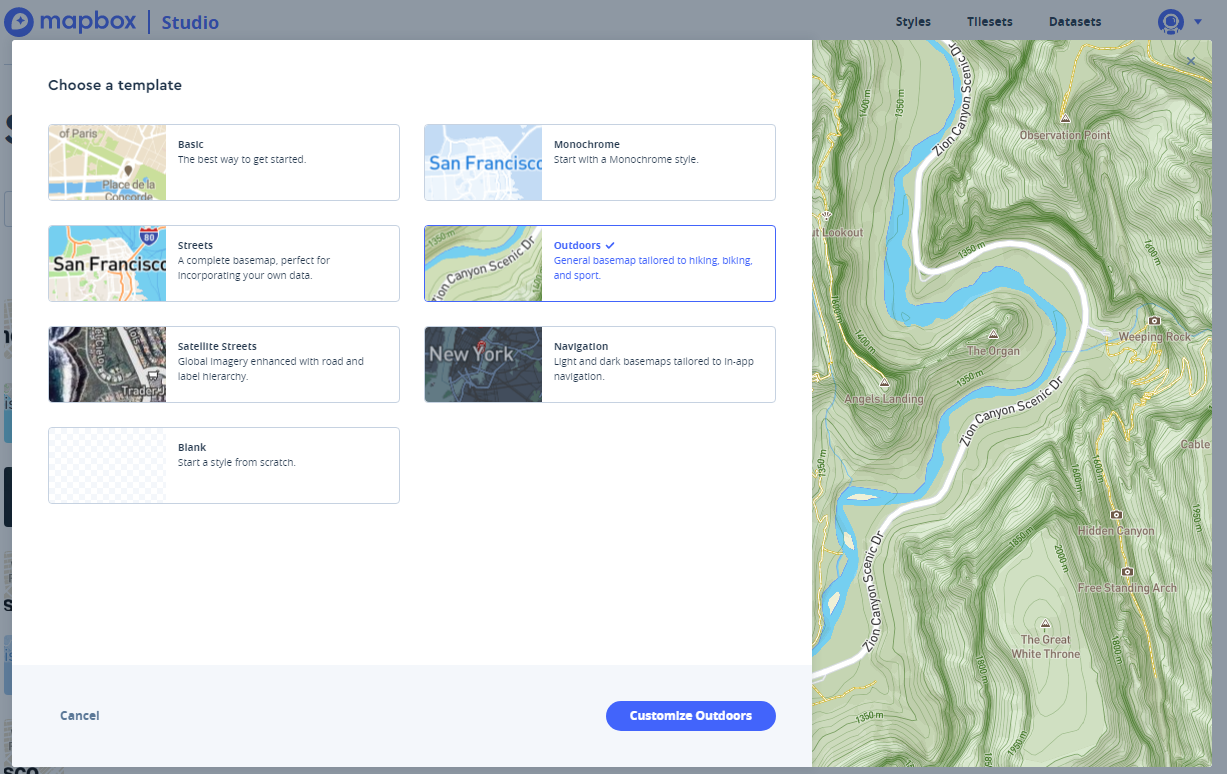Click the Blank checkered thumbnail
The height and width of the screenshot is (774, 1227).
tap(107, 465)
